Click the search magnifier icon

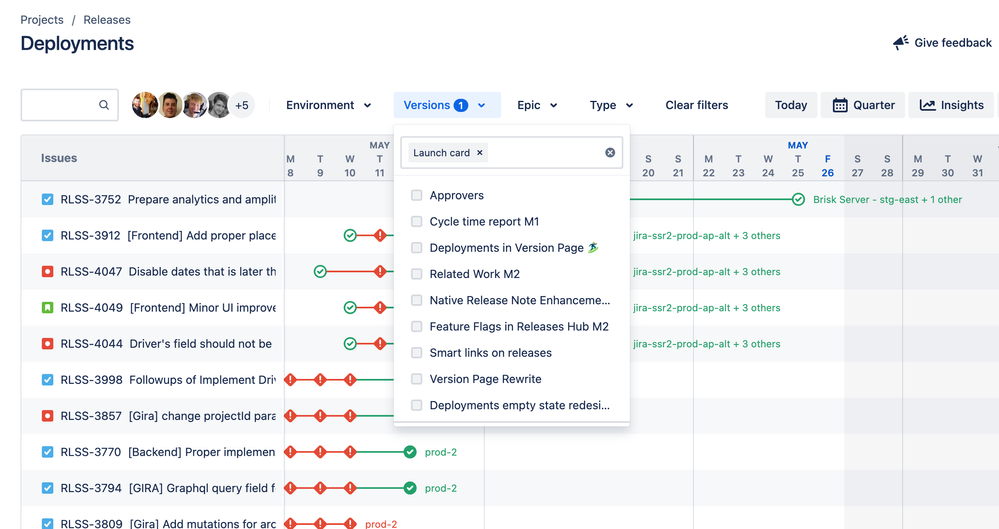point(104,105)
